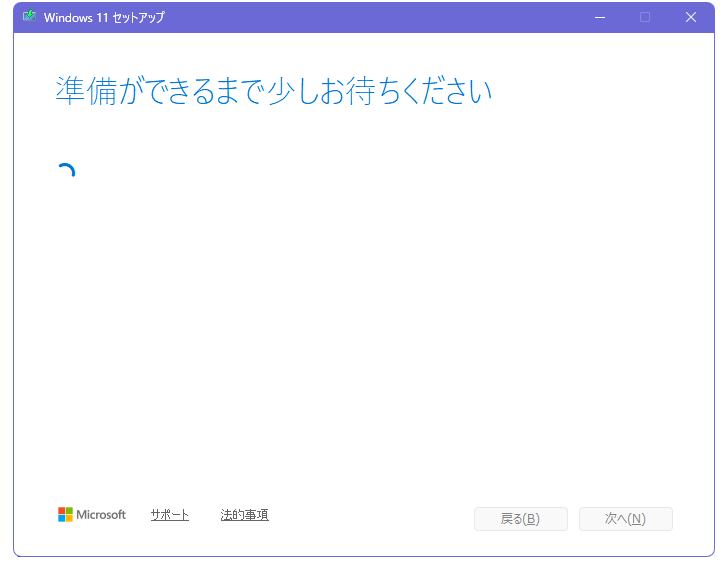Click the 次へ(N) button
This screenshot has height=562, width=725.
point(626,519)
